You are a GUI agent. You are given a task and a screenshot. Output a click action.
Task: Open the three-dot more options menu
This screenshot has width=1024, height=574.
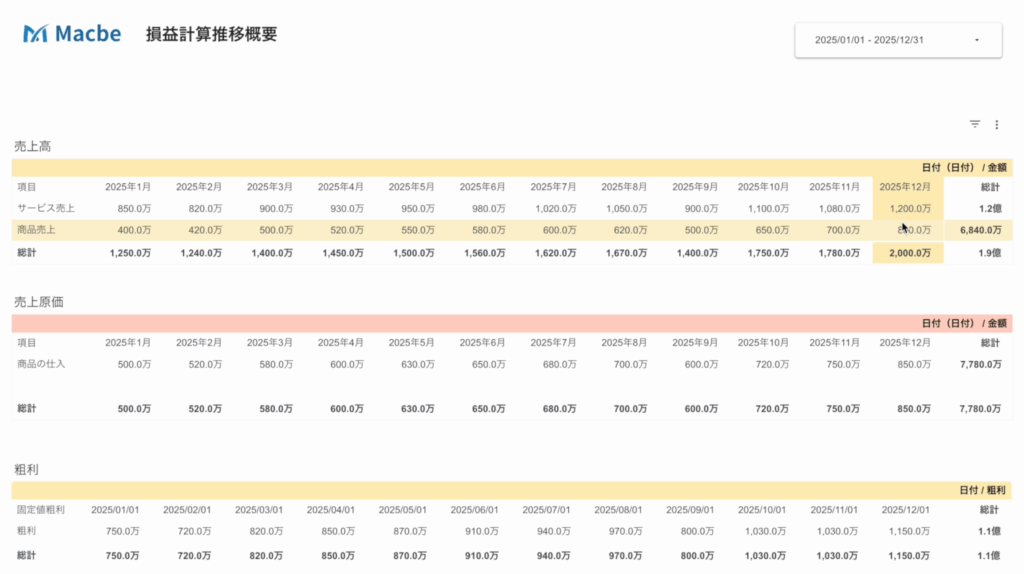click(996, 124)
